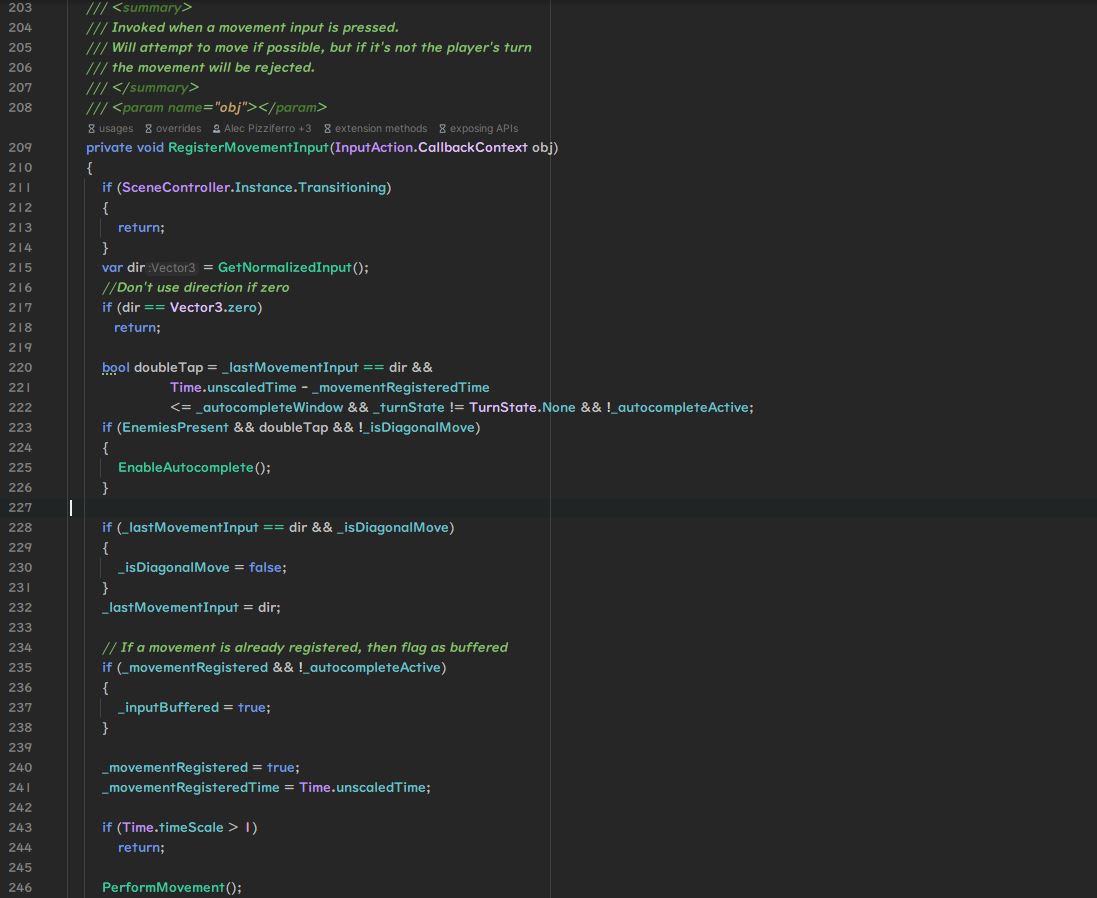The width and height of the screenshot is (1097, 898).
Task: Click the hourglass icon beside "extension methods"
Action: pyautogui.click(x=327, y=129)
